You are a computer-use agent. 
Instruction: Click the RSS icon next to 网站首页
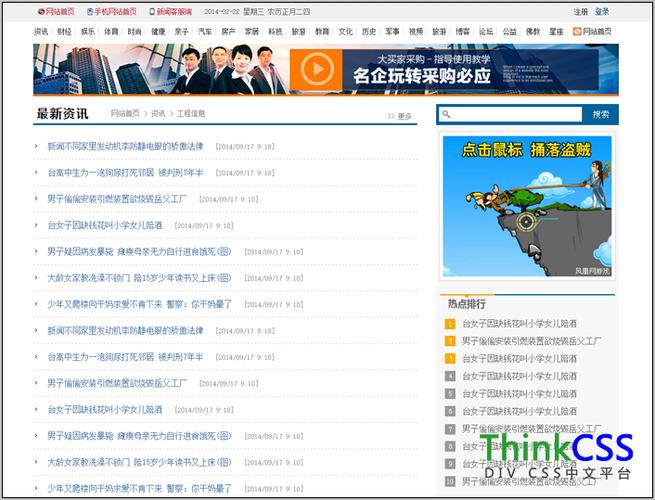click(x=577, y=31)
